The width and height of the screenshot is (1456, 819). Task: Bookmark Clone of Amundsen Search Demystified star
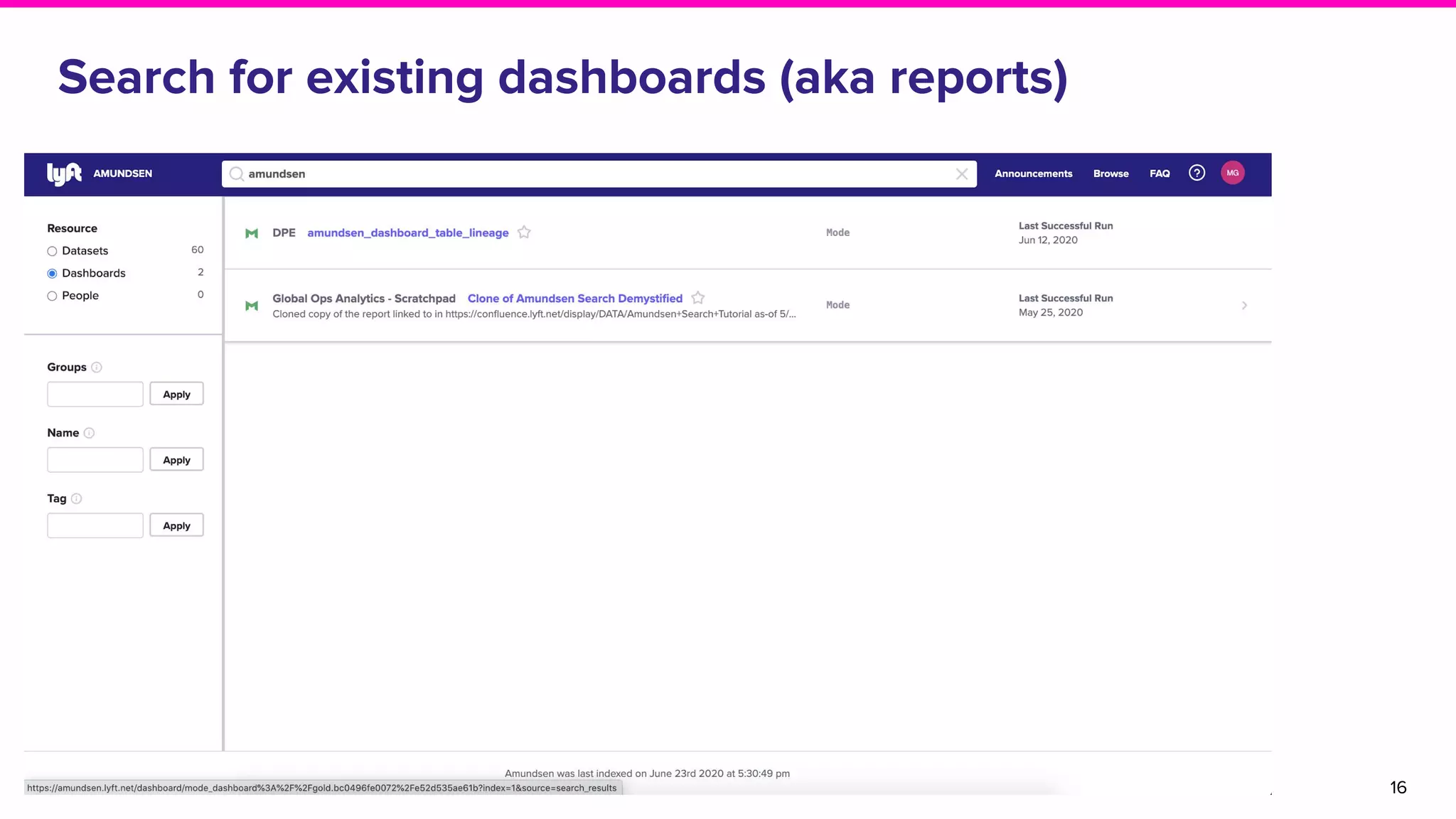698,298
